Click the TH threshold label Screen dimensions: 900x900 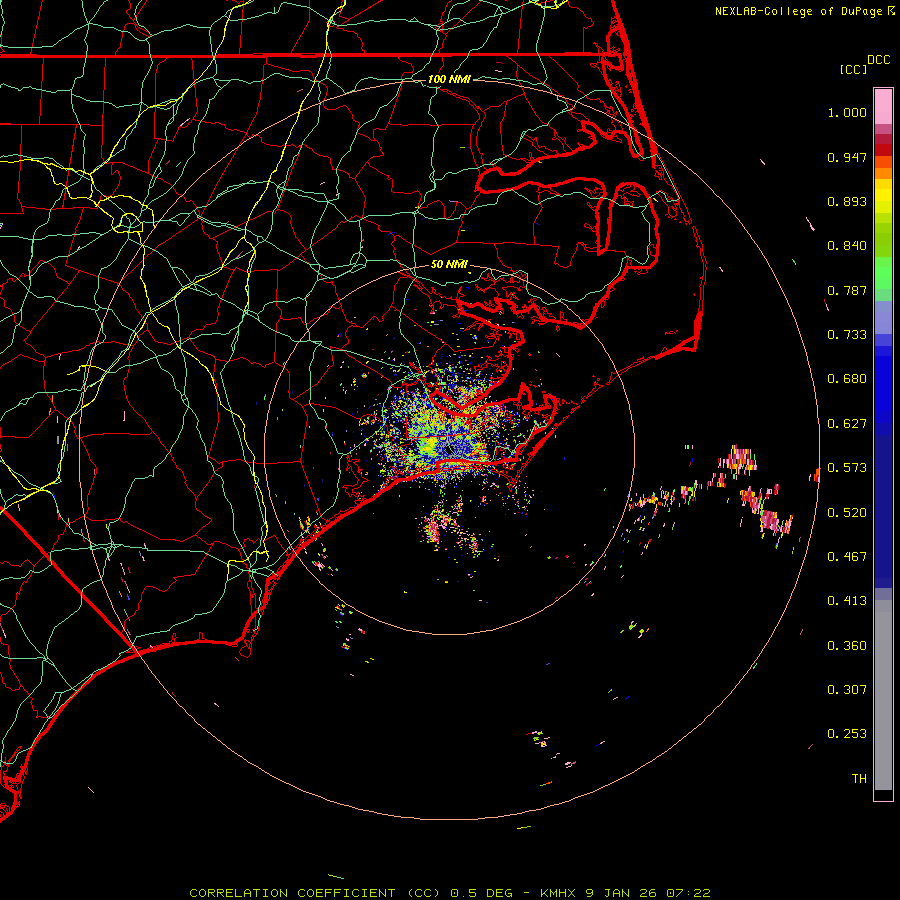859,779
